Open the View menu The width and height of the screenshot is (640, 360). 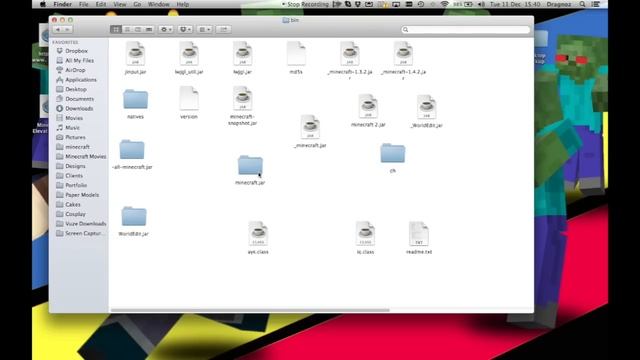pyautogui.click(x=120, y=4)
